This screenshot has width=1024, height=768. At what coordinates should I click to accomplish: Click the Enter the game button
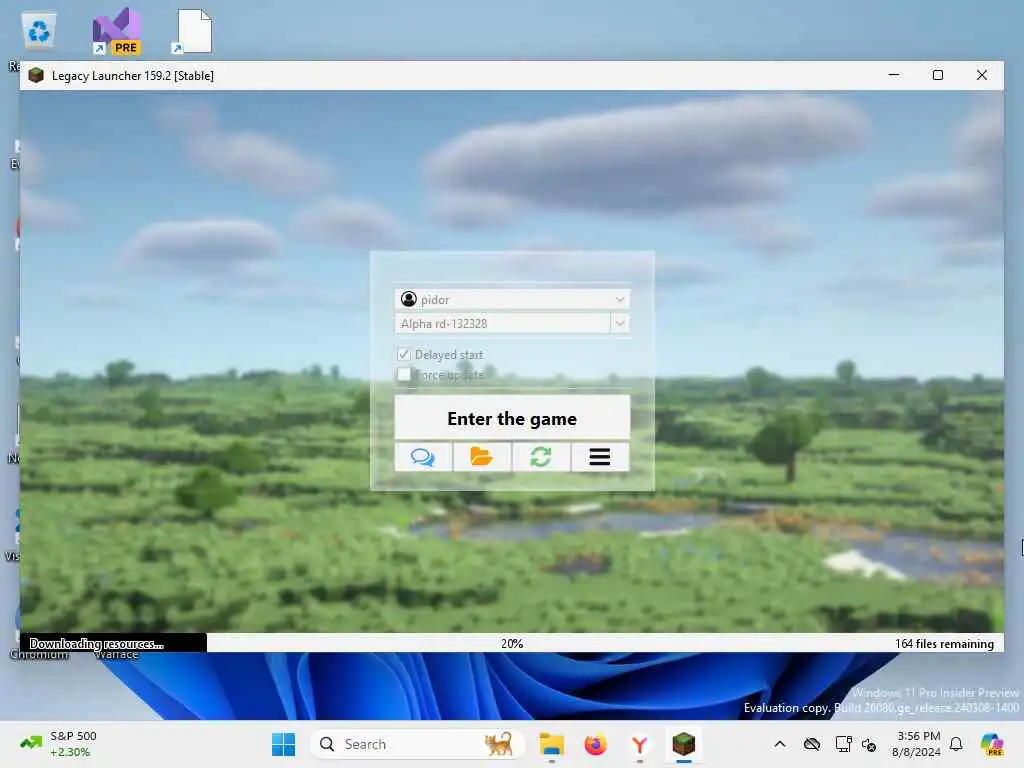512,418
